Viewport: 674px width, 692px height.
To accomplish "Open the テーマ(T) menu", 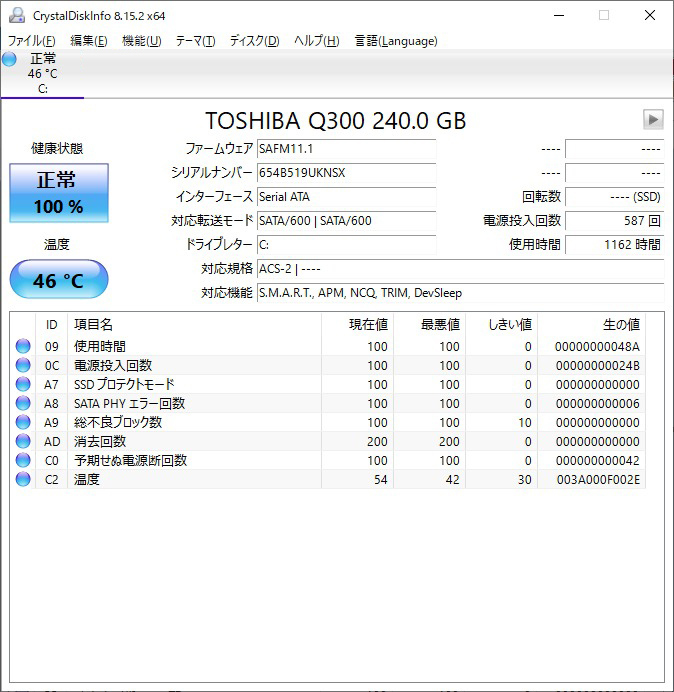I will (196, 41).
